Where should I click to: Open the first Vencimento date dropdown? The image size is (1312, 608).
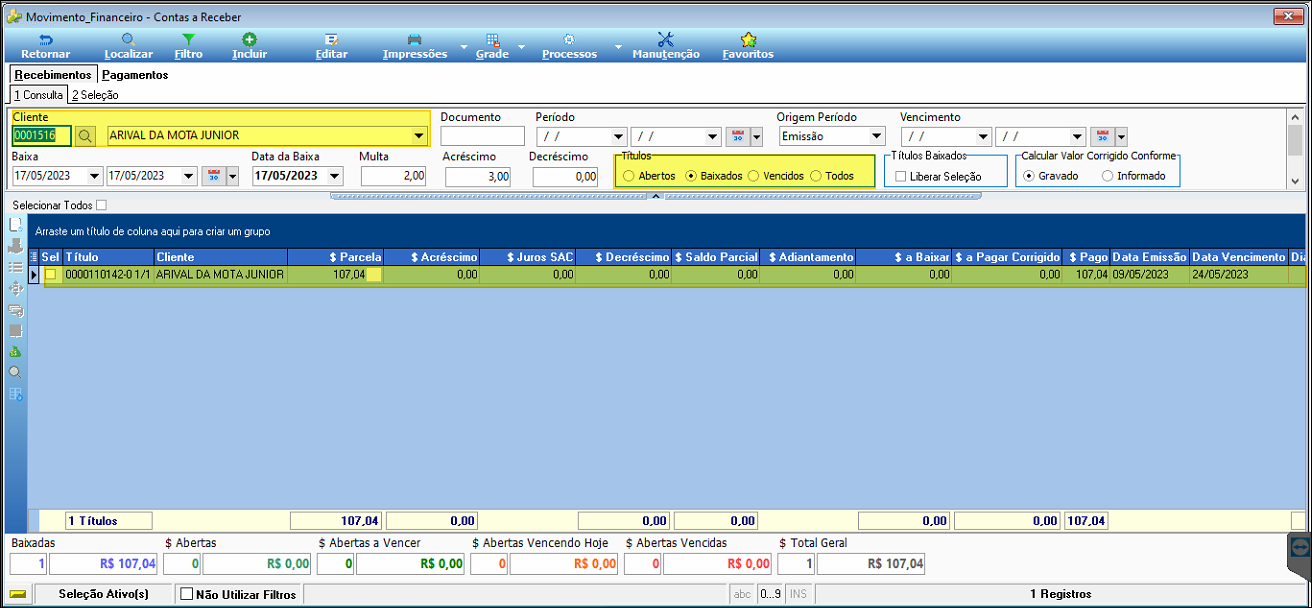click(982, 136)
